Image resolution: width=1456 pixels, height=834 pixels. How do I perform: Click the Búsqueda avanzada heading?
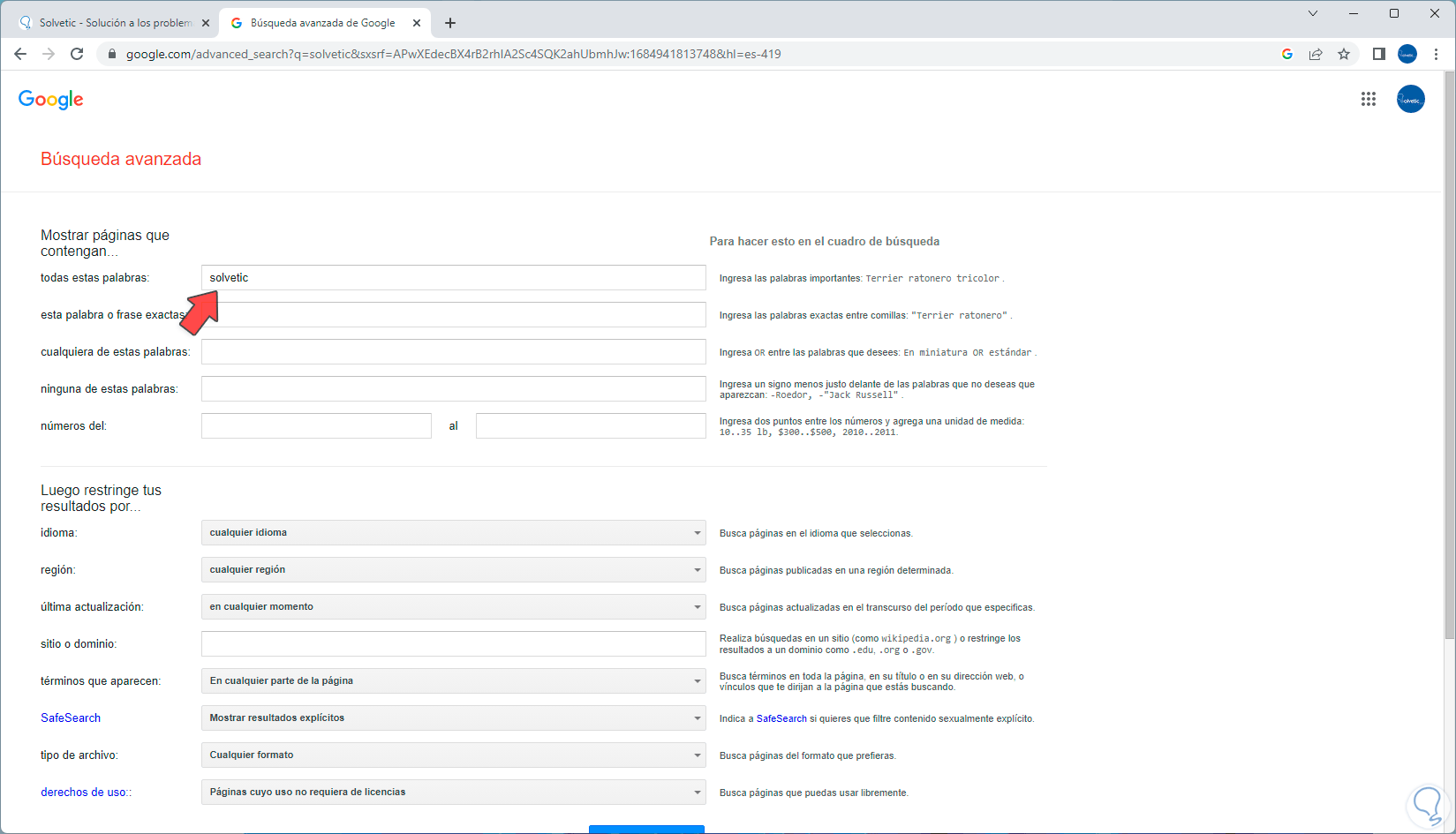pos(121,159)
